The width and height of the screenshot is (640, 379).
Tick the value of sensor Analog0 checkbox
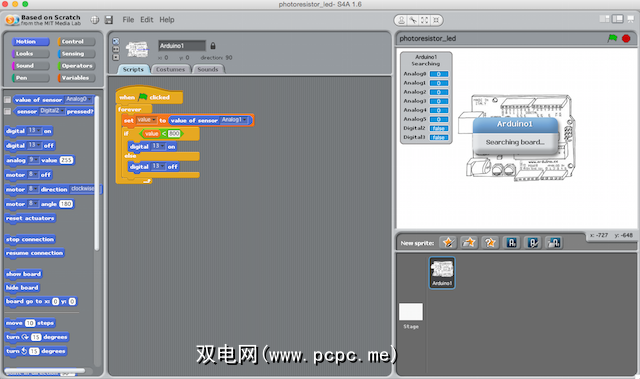pos(7,100)
